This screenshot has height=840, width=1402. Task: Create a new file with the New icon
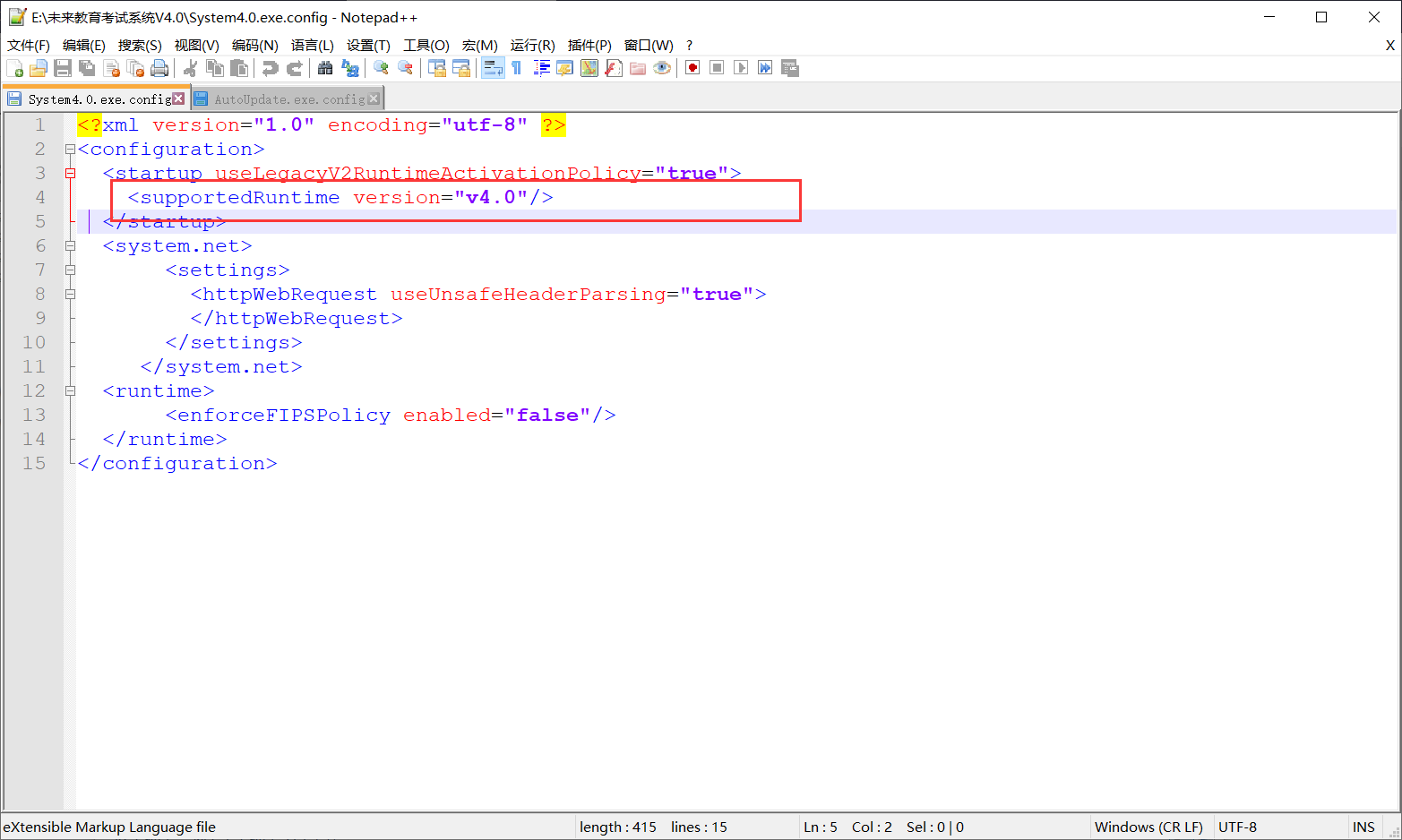pyautogui.click(x=14, y=68)
